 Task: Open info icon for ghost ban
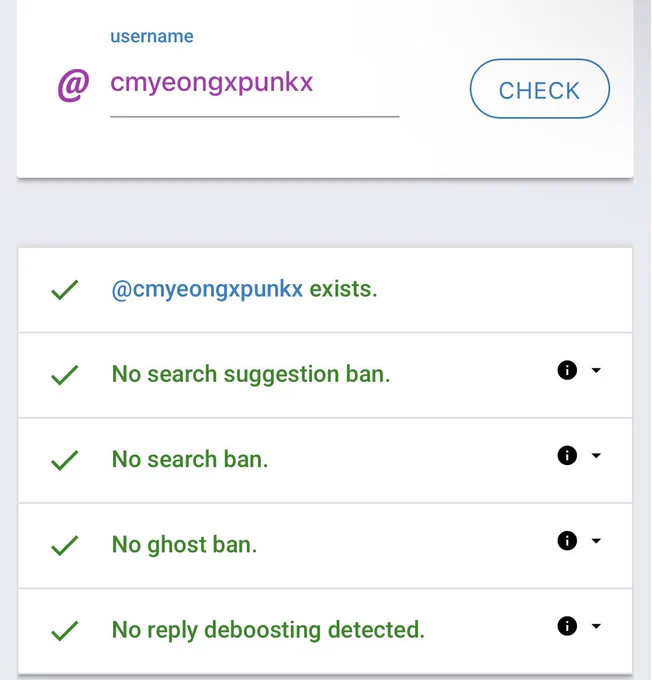coord(567,541)
